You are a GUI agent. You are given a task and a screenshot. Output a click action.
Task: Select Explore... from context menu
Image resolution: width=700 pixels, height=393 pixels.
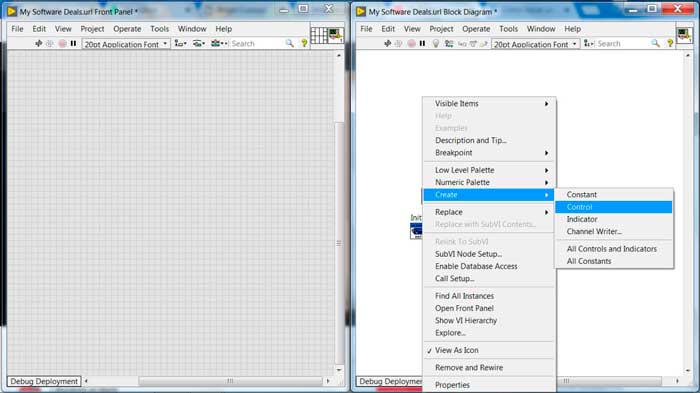click(x=489, y=333)
